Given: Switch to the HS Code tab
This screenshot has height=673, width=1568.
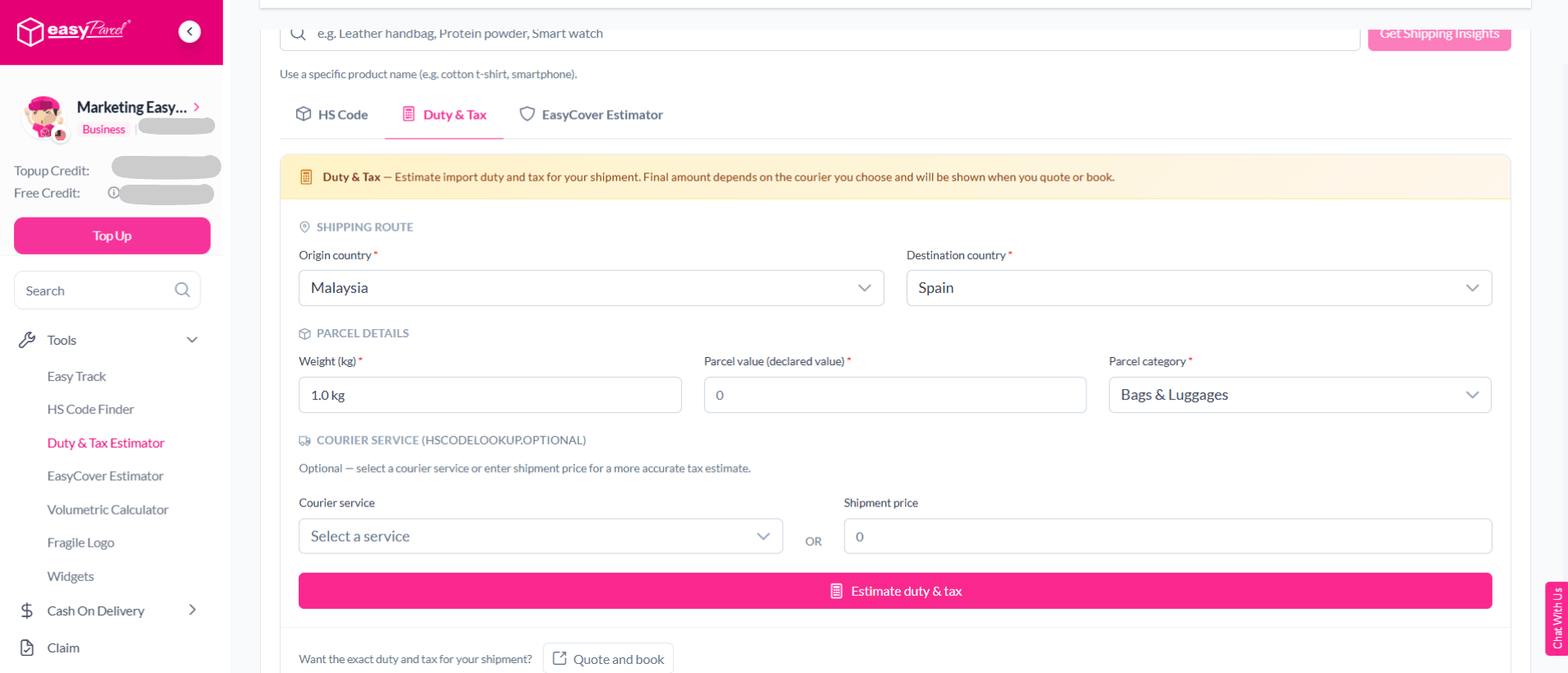Looking at the screenshot, I should 331,115.
